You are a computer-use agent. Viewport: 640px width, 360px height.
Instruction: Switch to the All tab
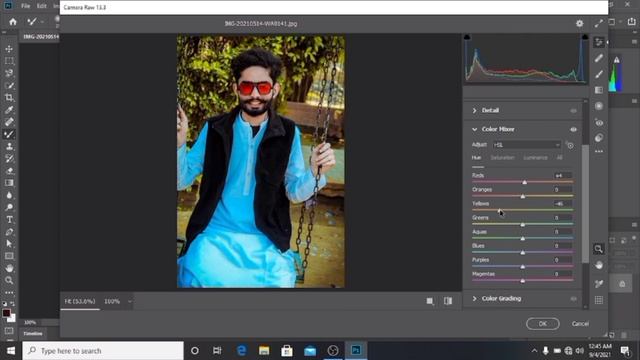coord(560,158)
